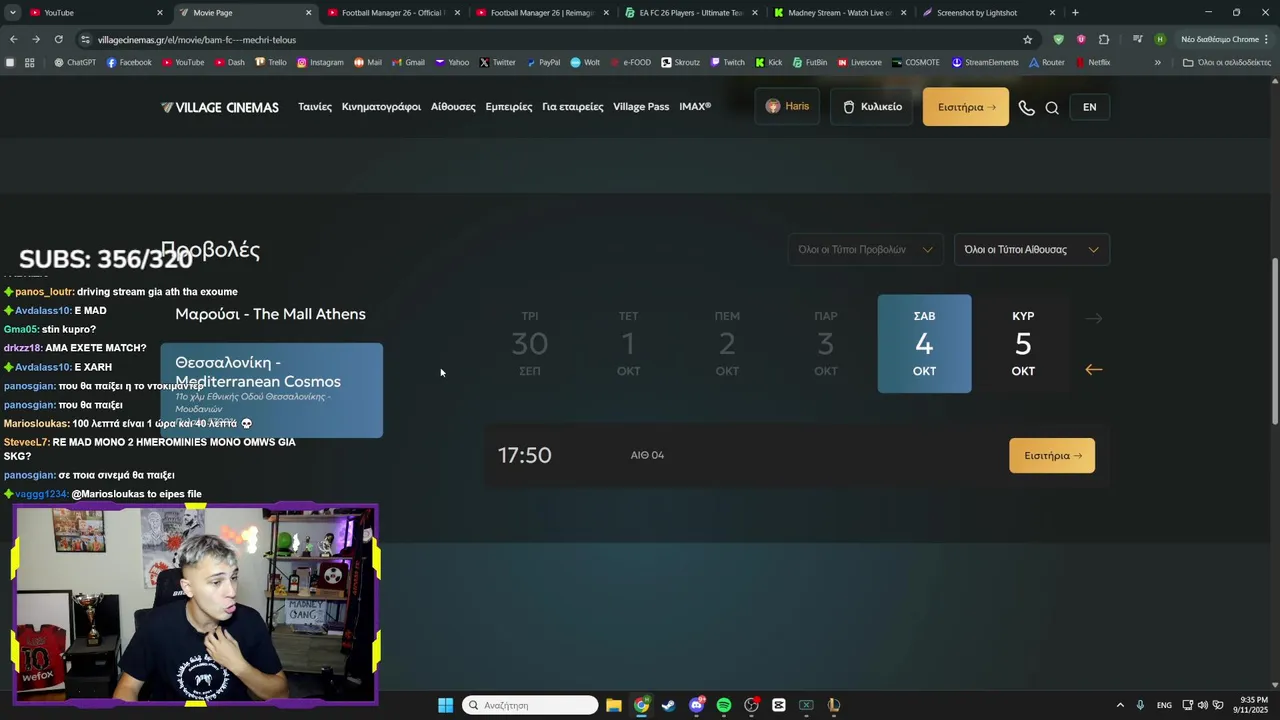Switch to Screenshot by Lightshot tab
The width and height of the screenshot is (1280, 720).
[x=990, y=12]
